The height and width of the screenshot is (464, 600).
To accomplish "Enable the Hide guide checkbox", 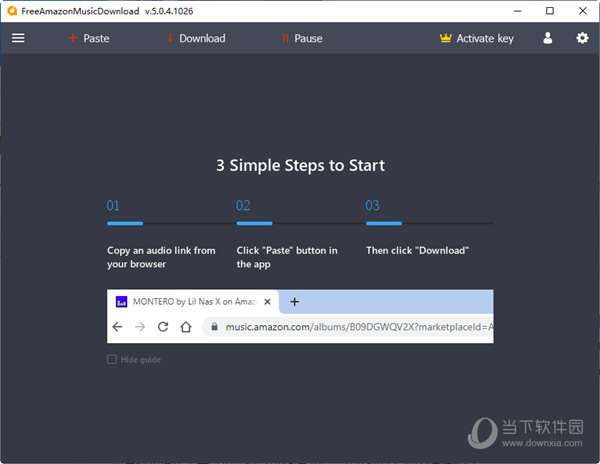I will tap(112, 359).
